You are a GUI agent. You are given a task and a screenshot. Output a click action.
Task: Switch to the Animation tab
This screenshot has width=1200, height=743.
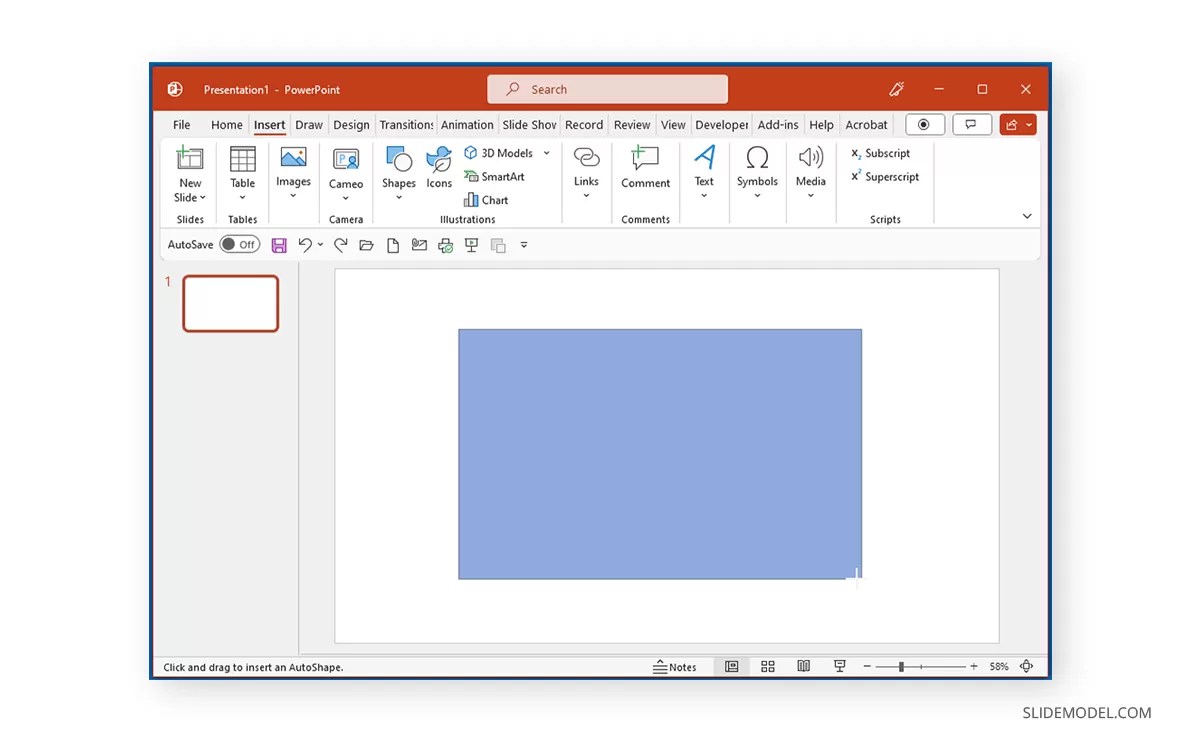tap(467, 124)
